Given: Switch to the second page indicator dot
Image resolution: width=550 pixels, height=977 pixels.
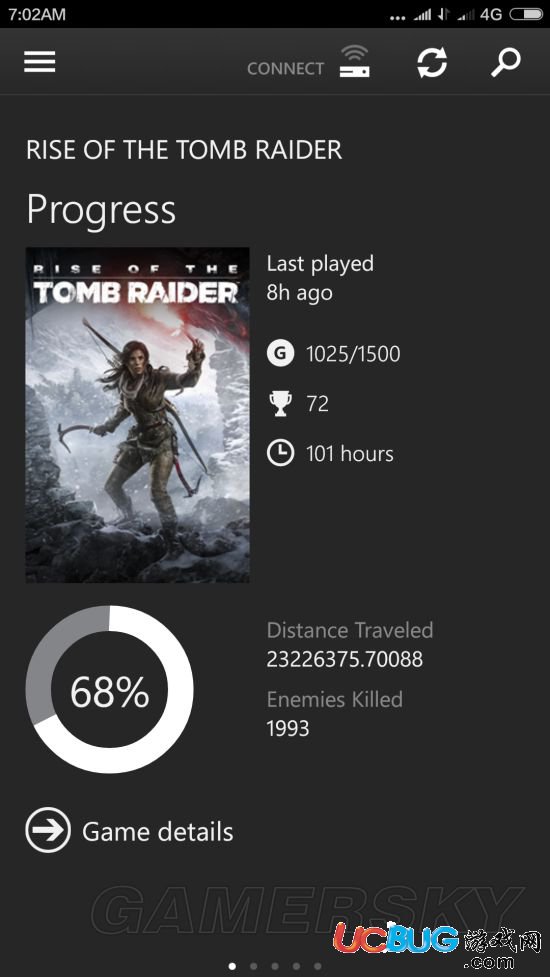Looking at the screenshot, I should point(254,966).
